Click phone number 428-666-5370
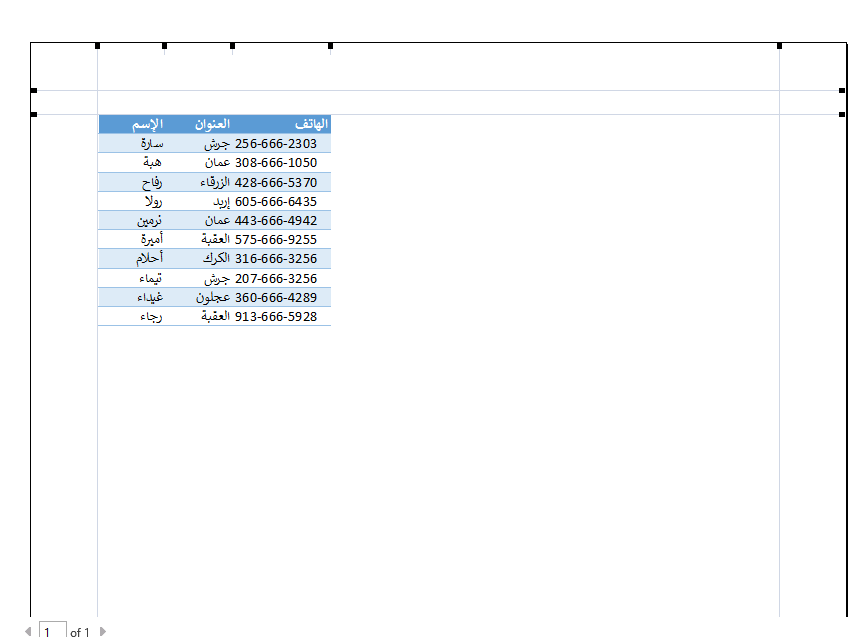855x637 pixels. pyautogui.click(x=276, y=182)
